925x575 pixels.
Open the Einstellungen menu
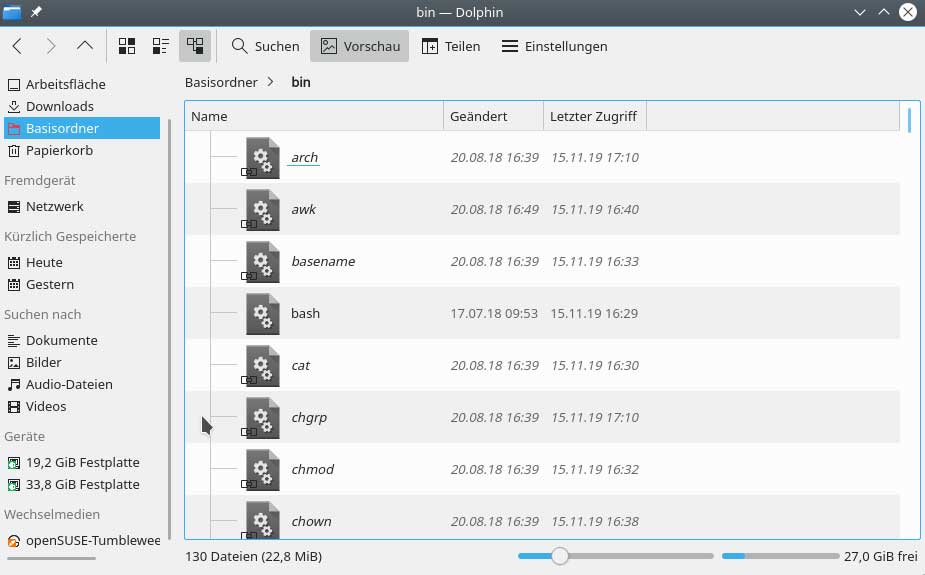(x=554, y=46)
